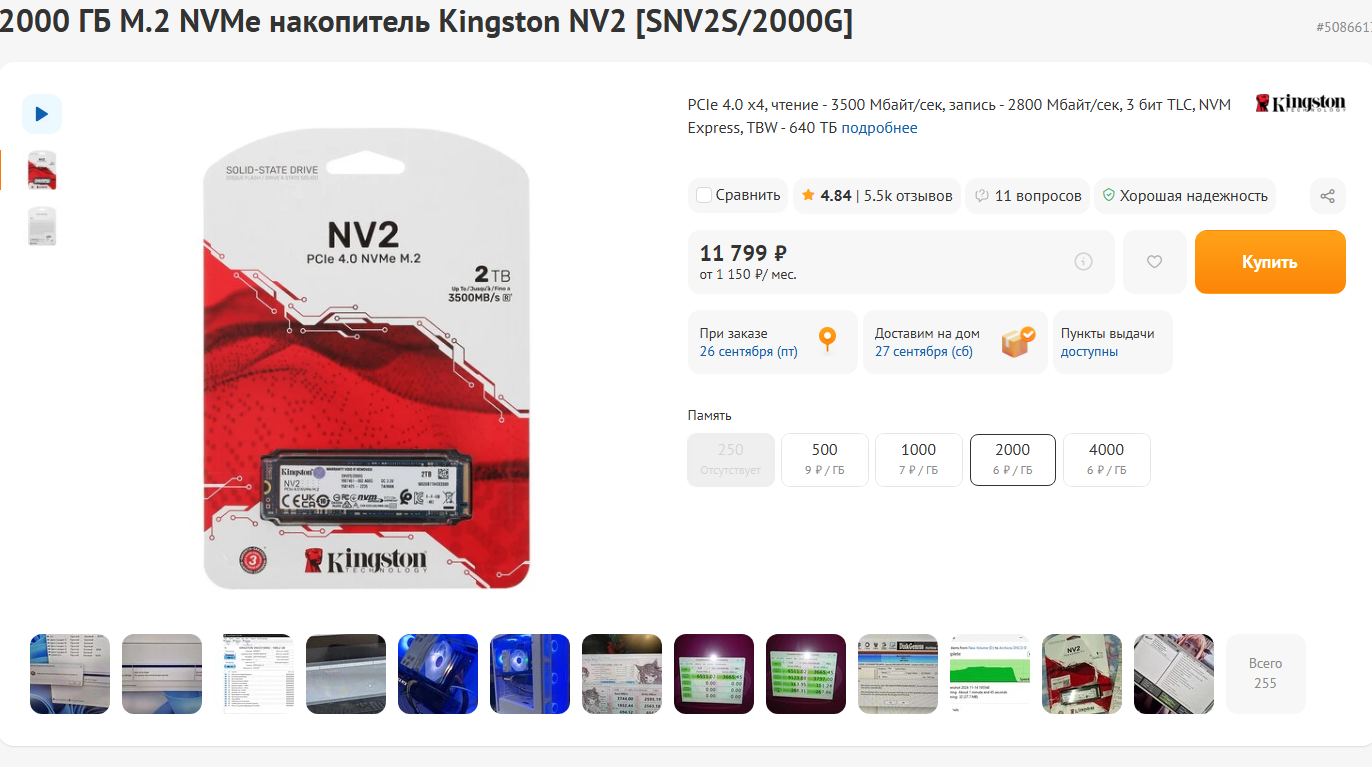Click the orange location pin icon
This screenshot has height=767, width=1372.
[x=827, y=341]
